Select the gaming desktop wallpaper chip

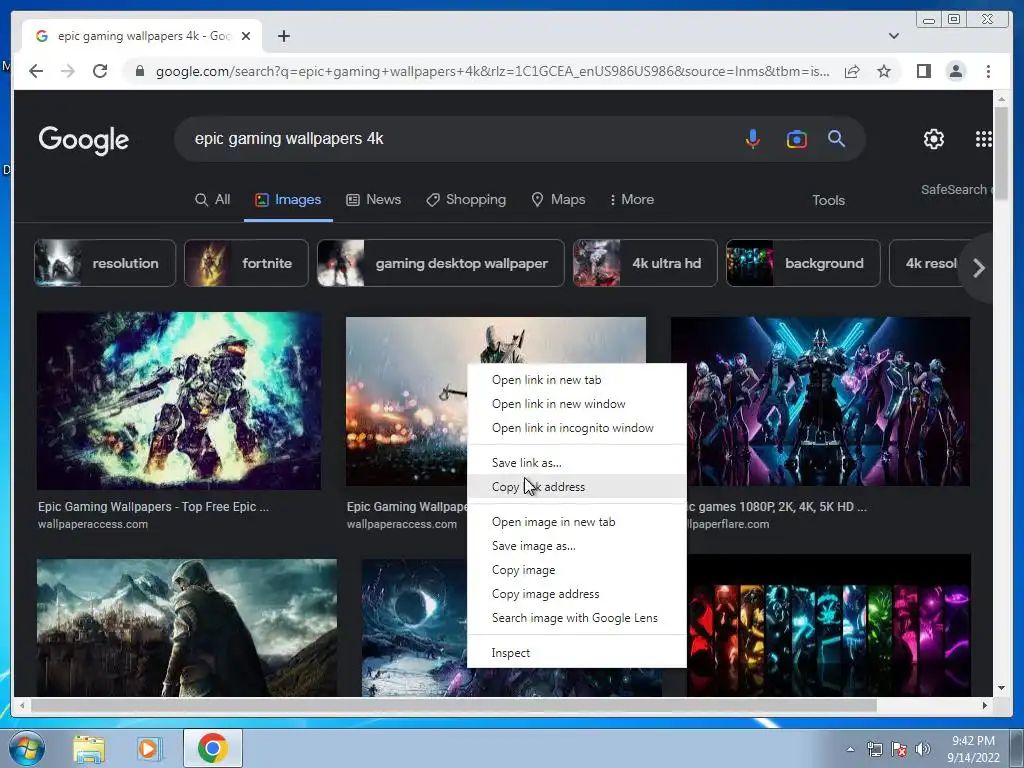[x=441, y=263]
